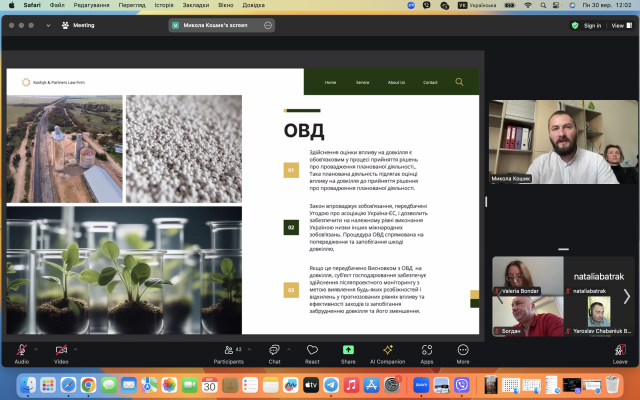Click the Home link in the slide header
This screenshot has height=400, width=640.
point(330,82)
